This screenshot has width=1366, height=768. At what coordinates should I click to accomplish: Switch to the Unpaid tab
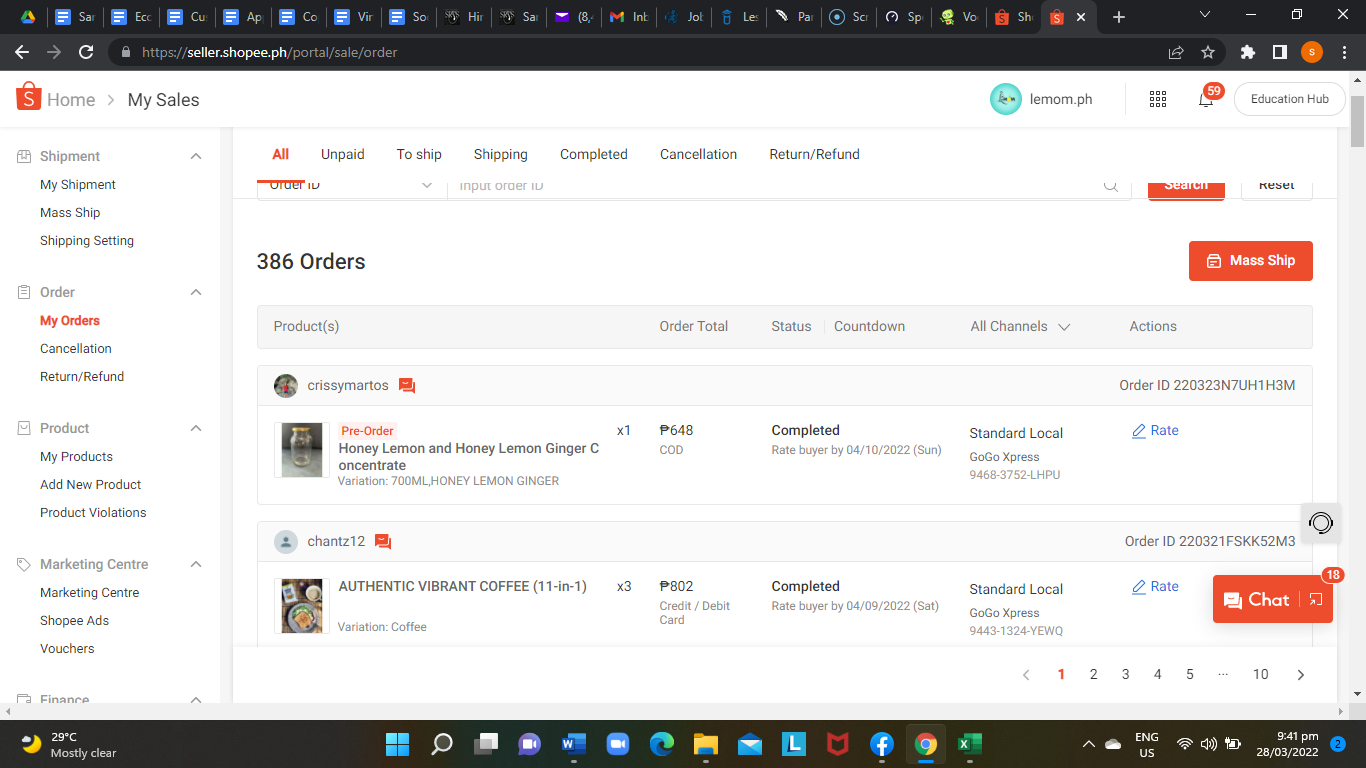click(x=343, y=154)
